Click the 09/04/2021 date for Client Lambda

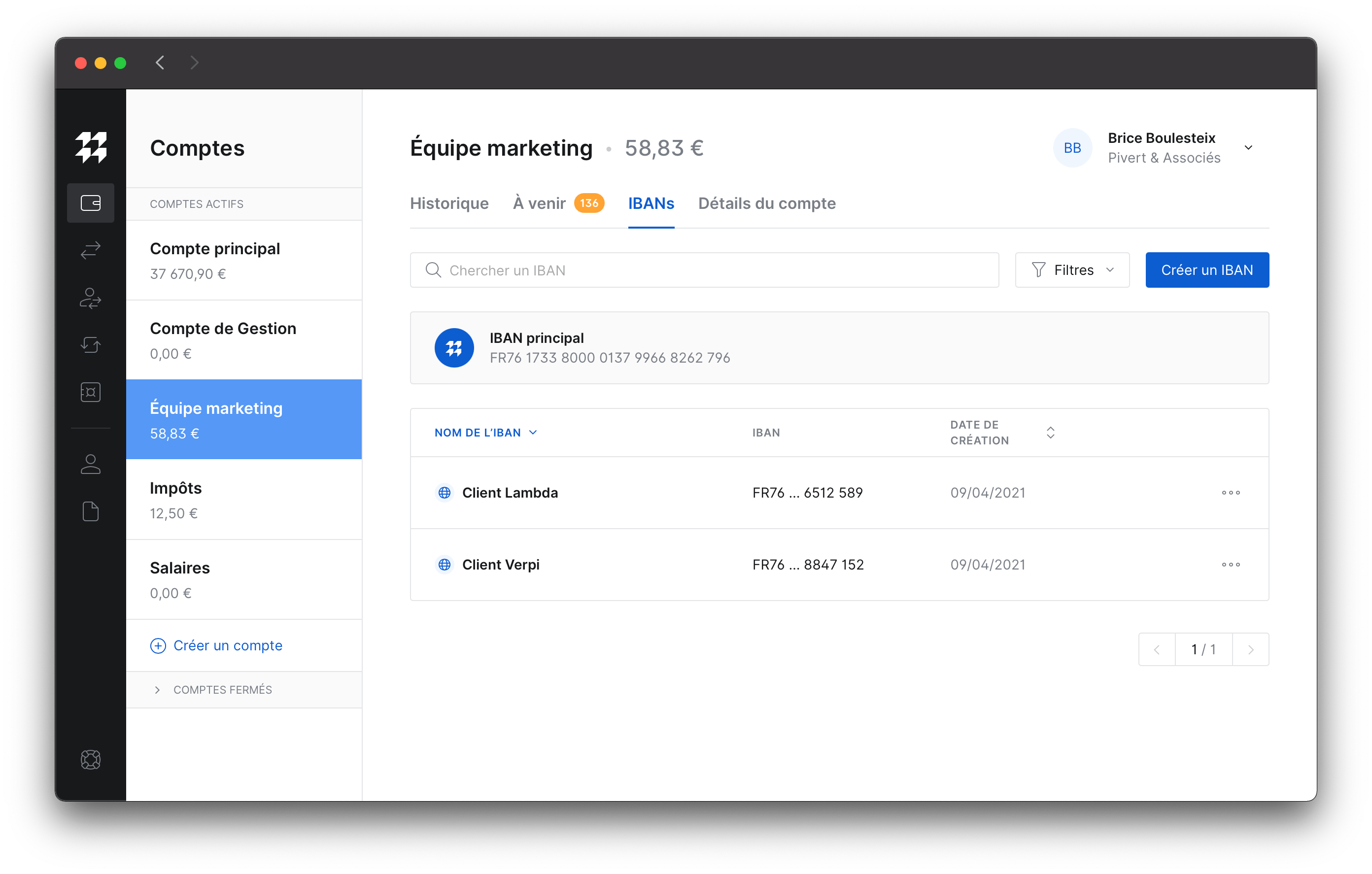pos(988,492)
